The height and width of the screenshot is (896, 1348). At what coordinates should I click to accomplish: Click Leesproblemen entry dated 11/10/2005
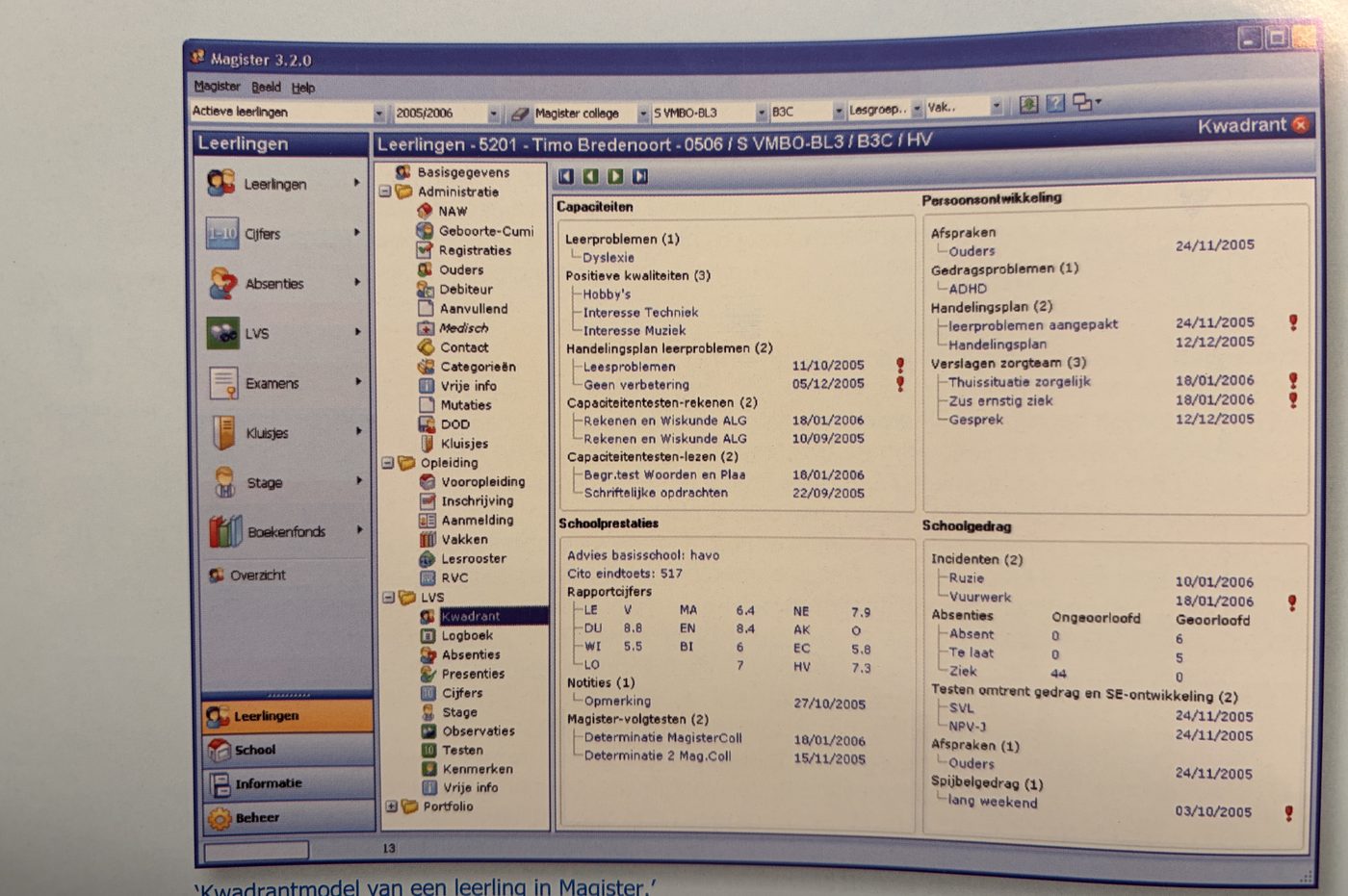629,367
